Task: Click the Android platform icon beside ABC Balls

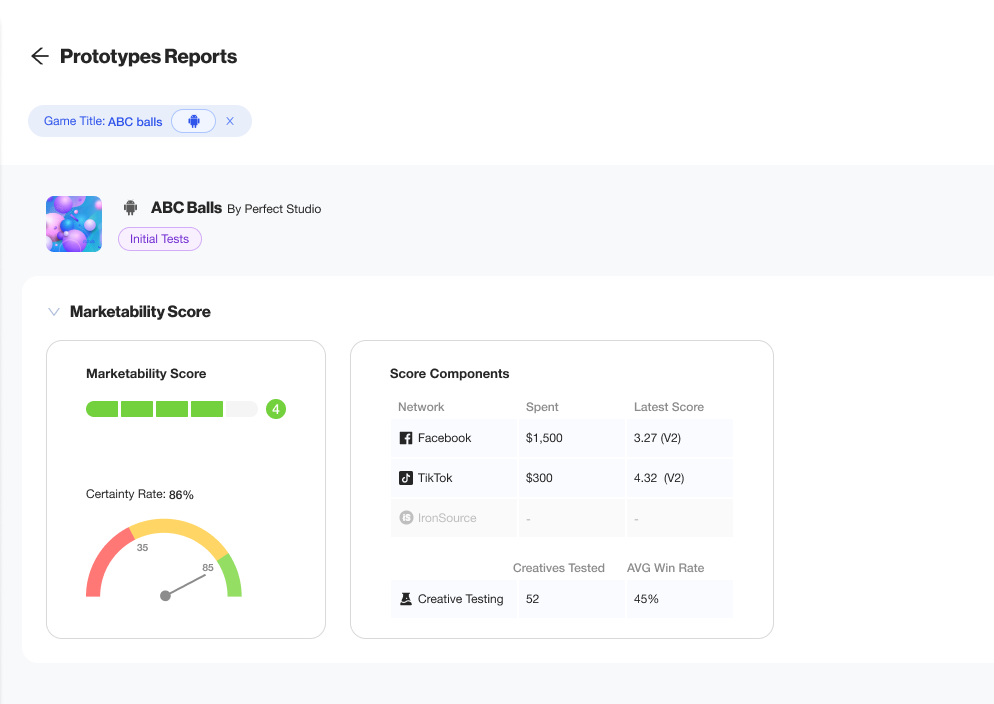Action: point(130,208)
